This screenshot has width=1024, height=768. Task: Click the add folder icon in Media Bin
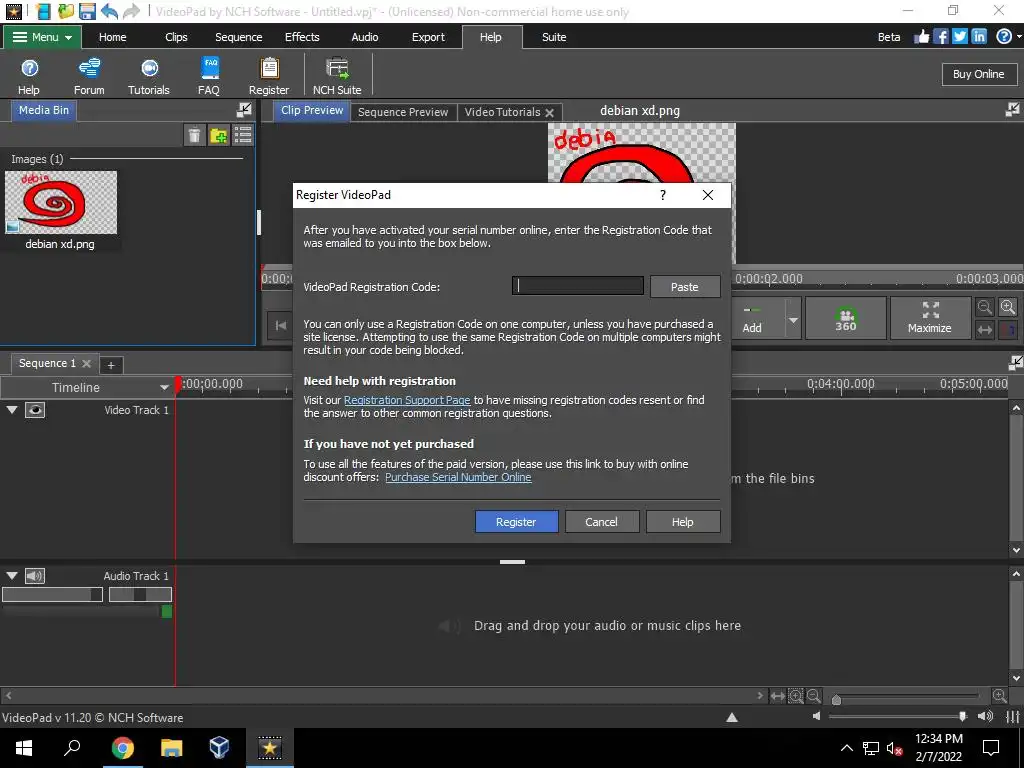219,135
